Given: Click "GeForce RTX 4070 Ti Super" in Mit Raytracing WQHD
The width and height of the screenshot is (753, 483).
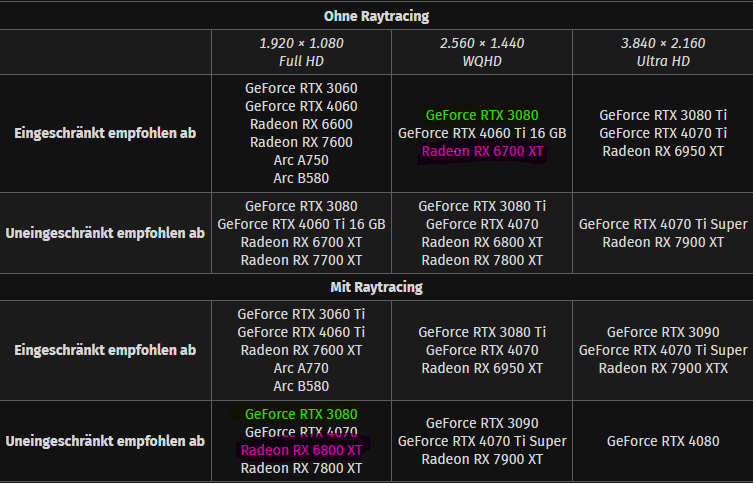Looking at the screenshot, I should coord(482,441).
